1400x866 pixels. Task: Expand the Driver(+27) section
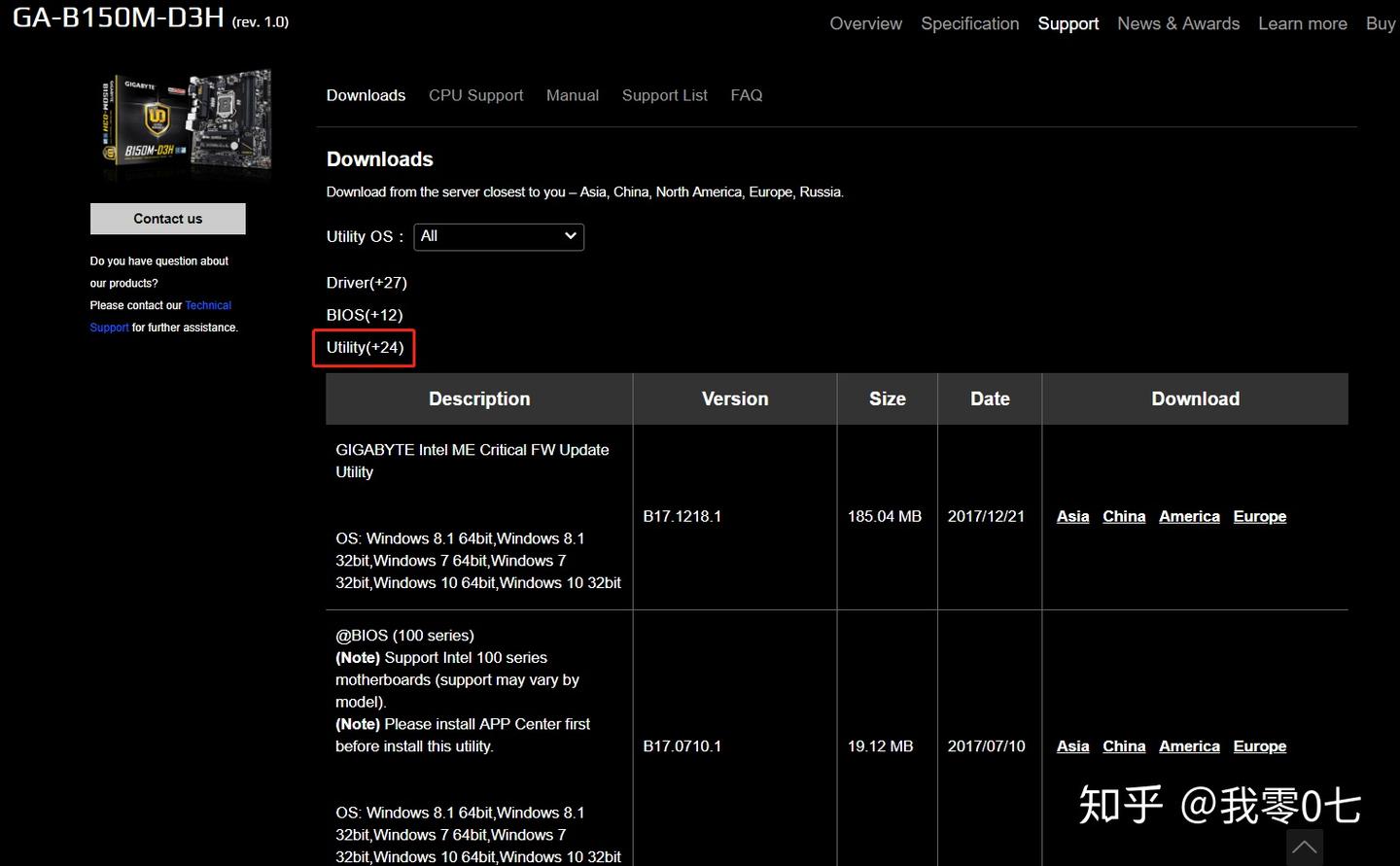(x=367, y=283)
